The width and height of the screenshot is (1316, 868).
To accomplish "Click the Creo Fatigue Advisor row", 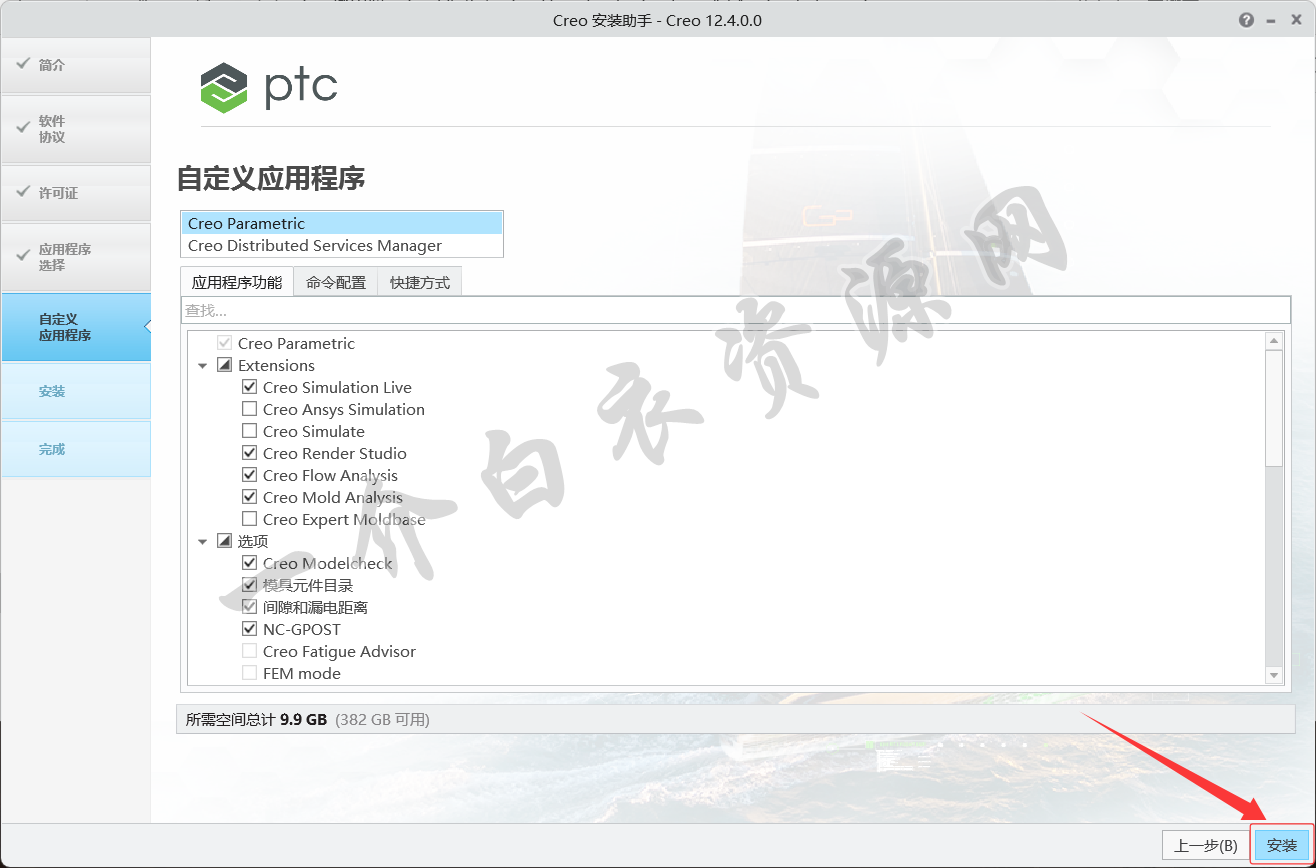I will pyautogui.click(x=329, y=651).
